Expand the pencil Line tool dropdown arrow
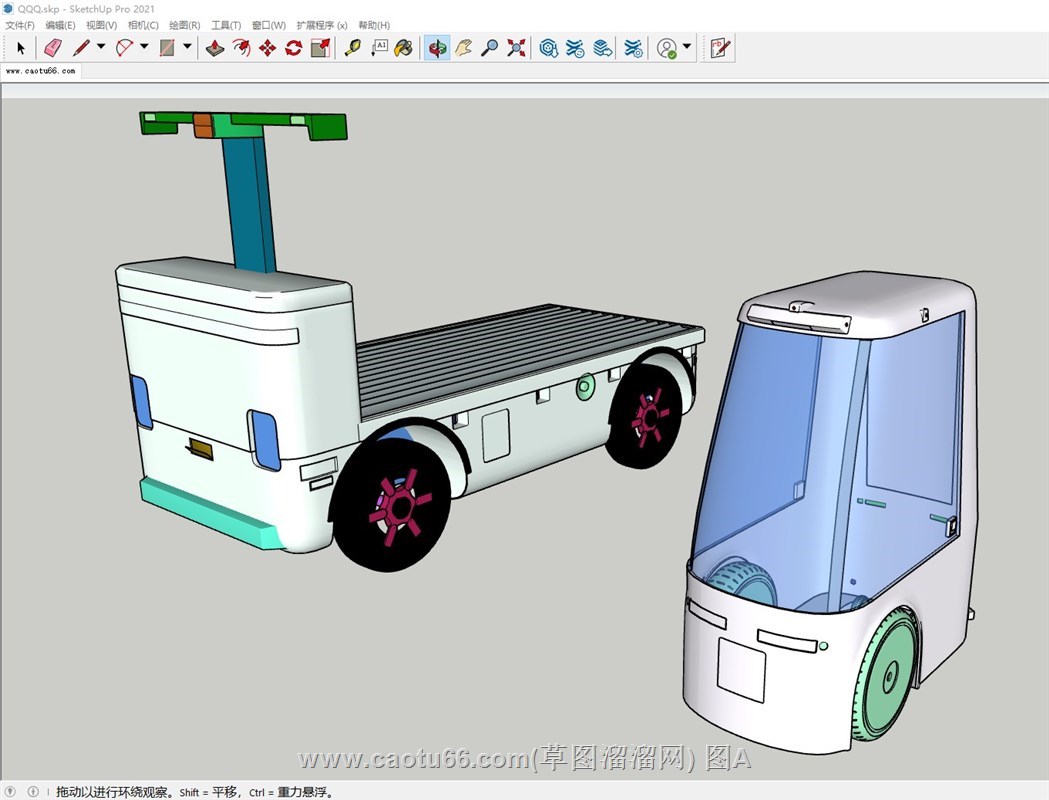The image size is (1049, 800). [101, 47]
